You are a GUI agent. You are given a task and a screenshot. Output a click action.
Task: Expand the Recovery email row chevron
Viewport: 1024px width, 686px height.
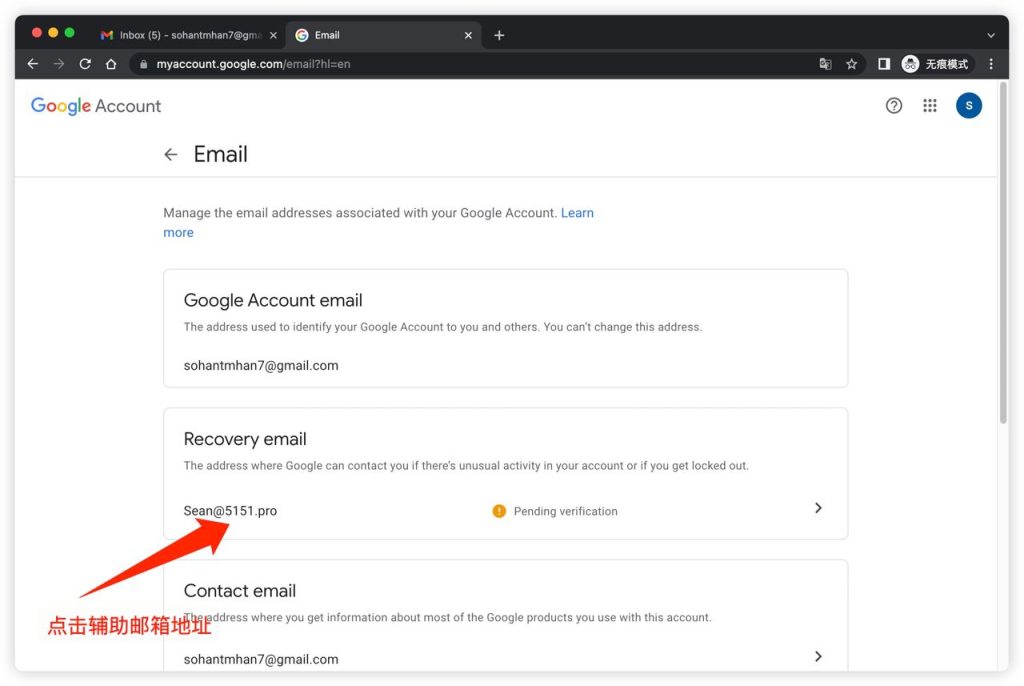pos(818,508)
